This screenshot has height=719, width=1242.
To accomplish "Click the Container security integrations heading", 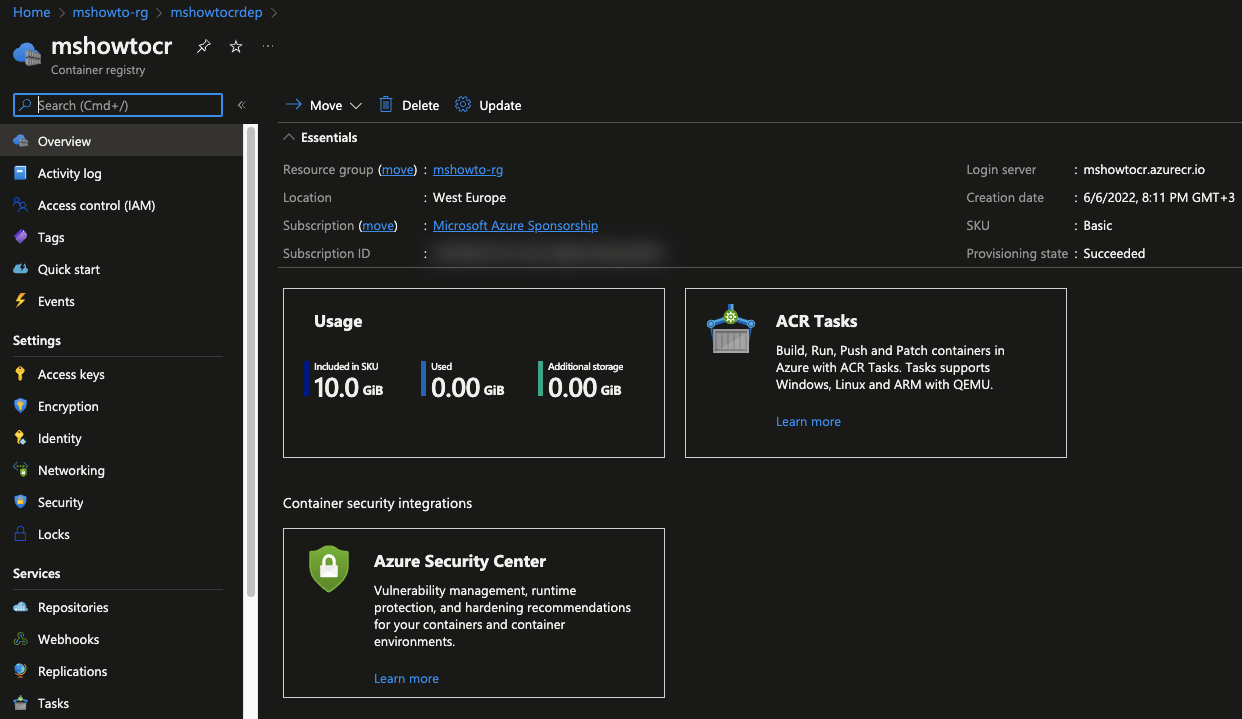I will pyautogui.click(x=377, y=503).
